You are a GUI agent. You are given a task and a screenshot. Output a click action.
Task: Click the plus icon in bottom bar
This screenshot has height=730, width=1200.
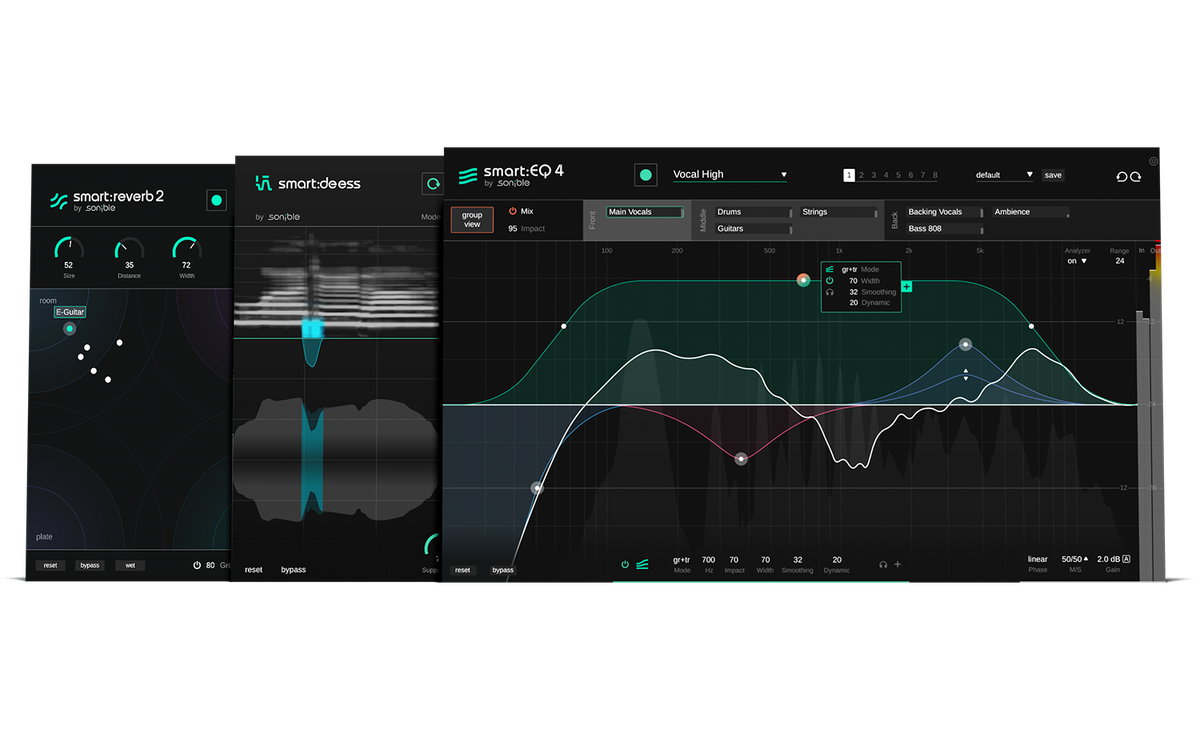[897, 564]
